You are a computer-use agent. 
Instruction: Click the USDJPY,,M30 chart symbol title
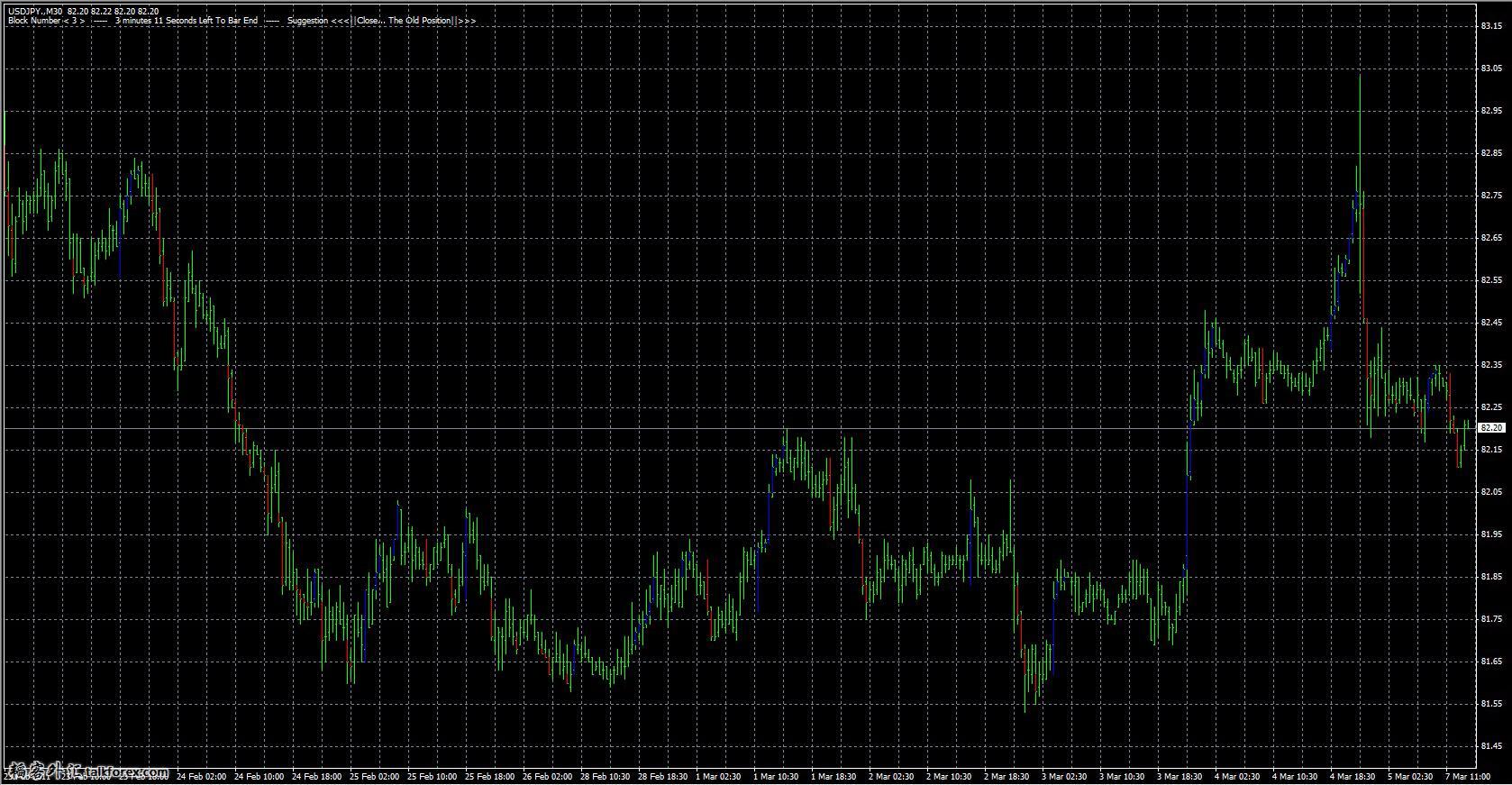coord(35,12)
